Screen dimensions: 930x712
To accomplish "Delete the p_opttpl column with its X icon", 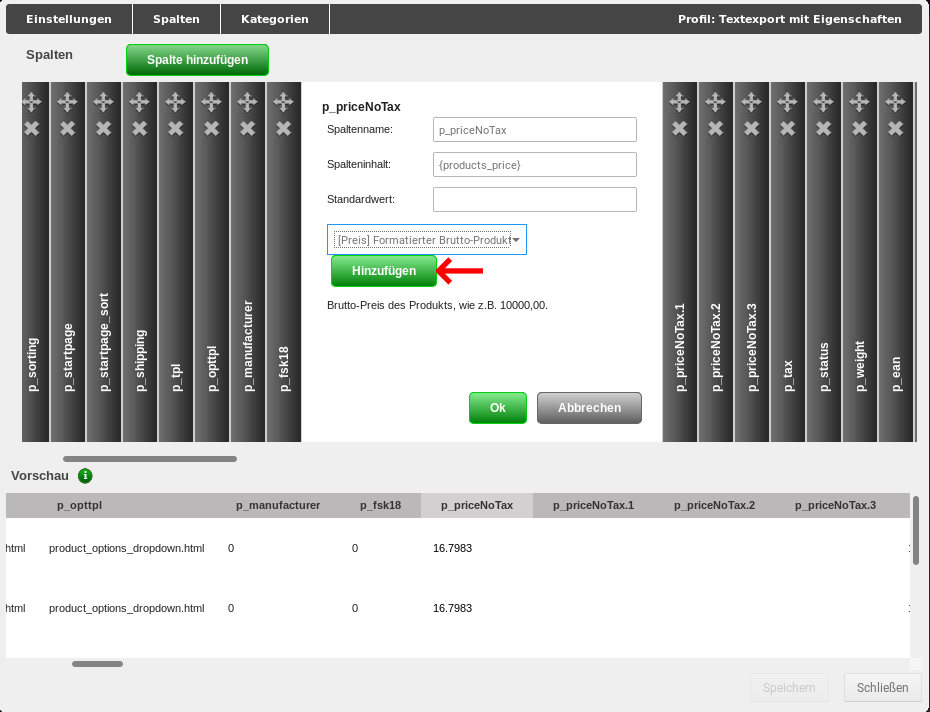I will 211,128.
